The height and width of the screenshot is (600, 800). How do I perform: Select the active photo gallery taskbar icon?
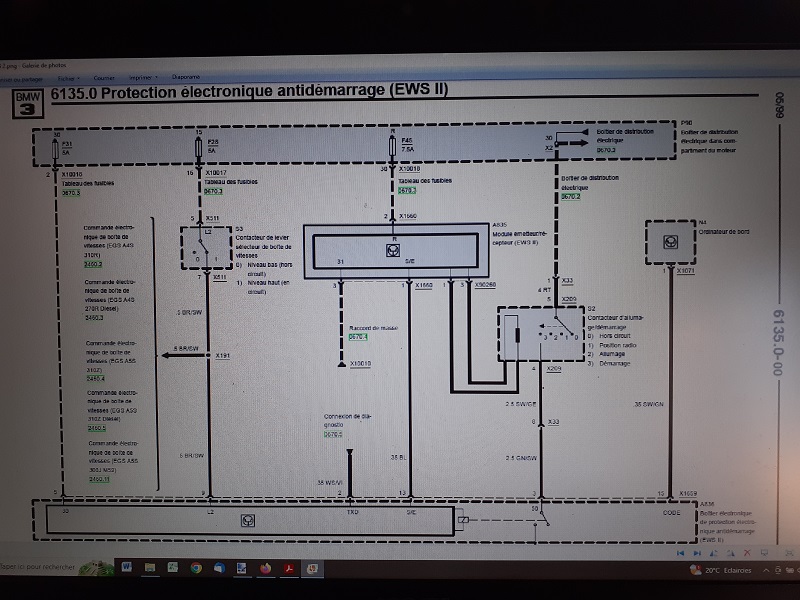tap(312, 568)
